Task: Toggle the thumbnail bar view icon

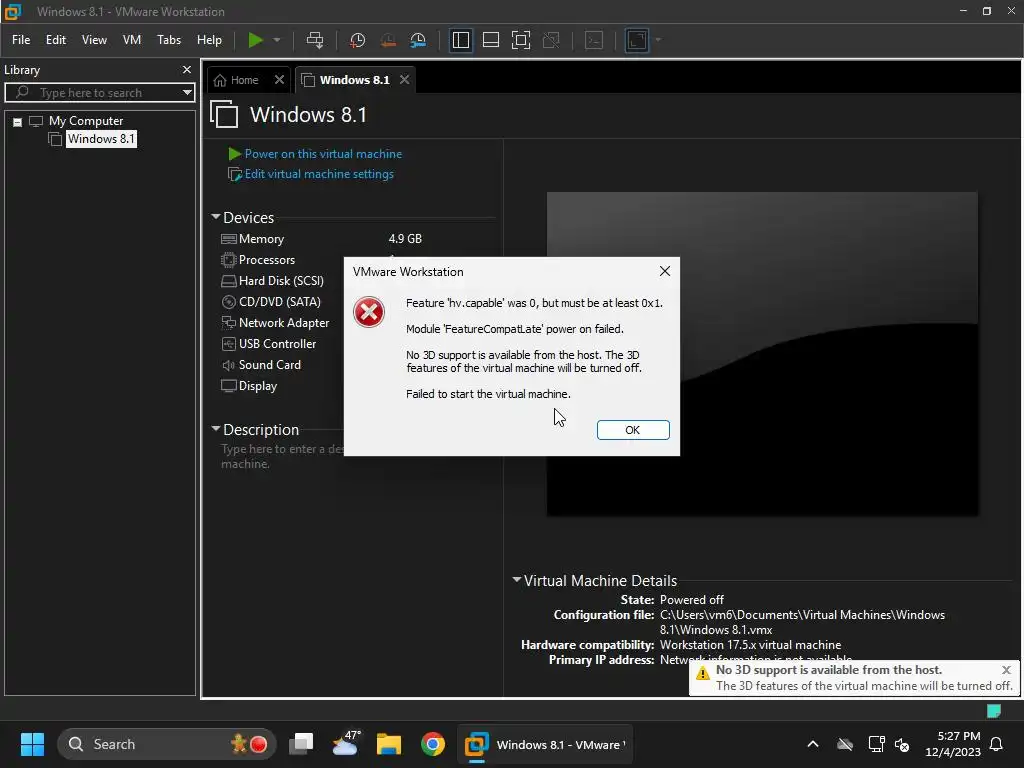Action: [490, 40]
